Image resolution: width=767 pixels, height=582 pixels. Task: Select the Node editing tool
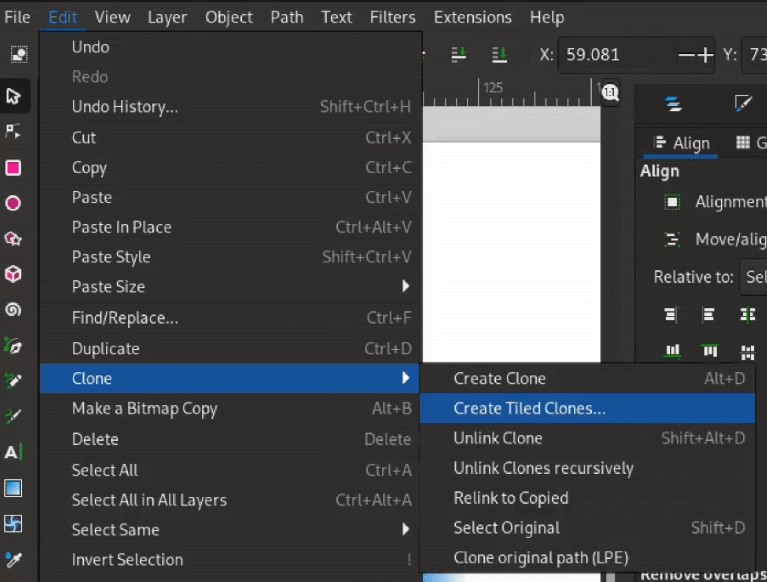[x=13, y=131]
